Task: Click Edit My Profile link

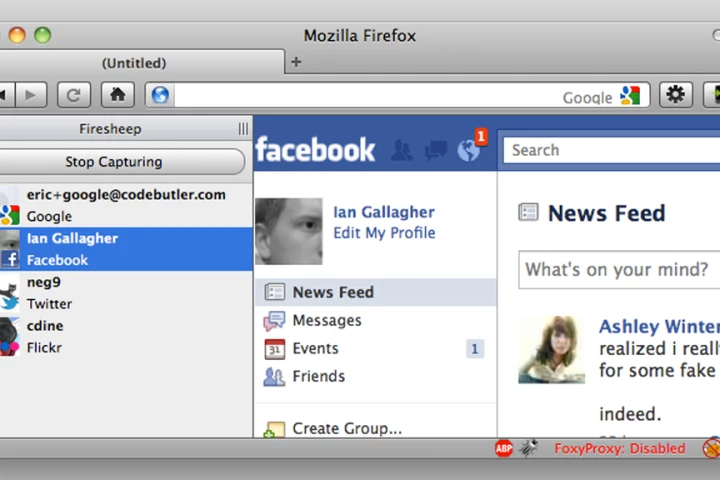Action: point(384,233)
